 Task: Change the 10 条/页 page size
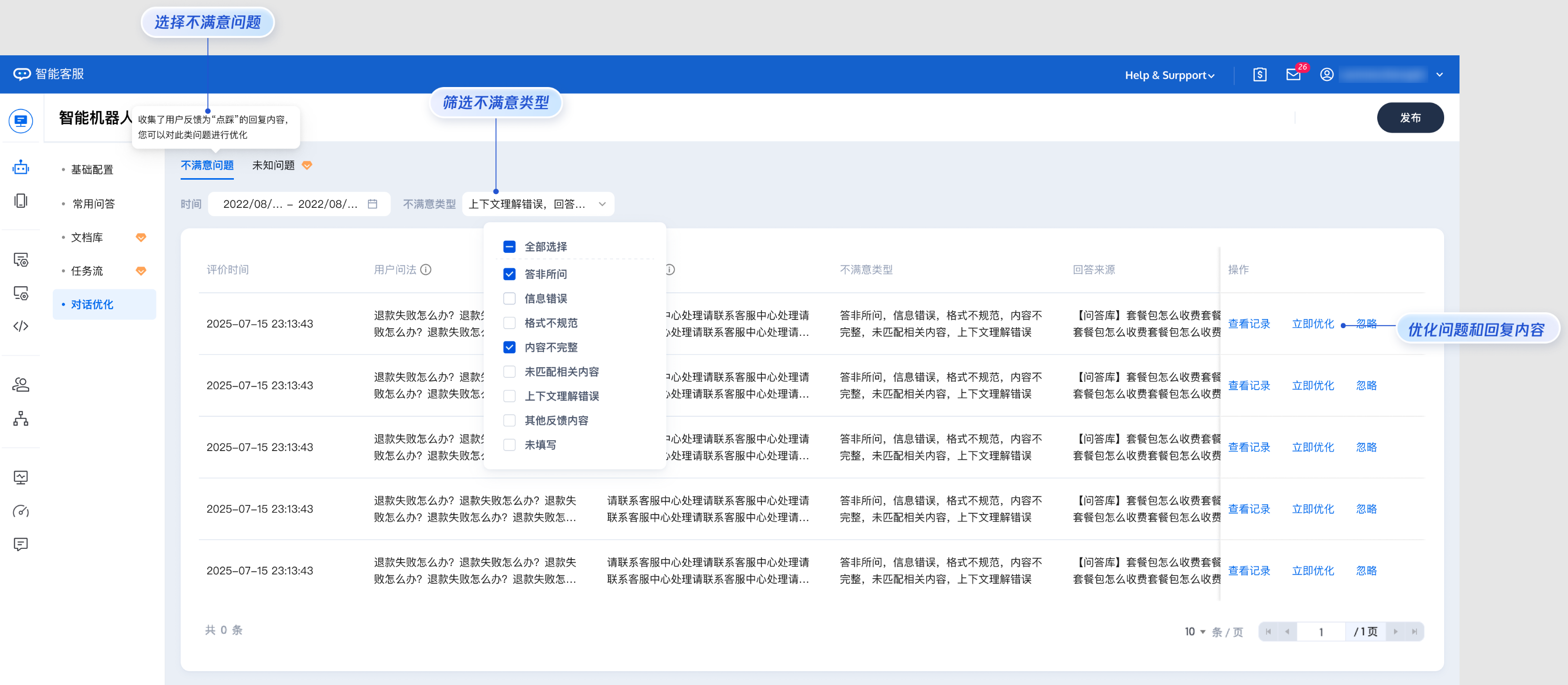point(1194,631)
